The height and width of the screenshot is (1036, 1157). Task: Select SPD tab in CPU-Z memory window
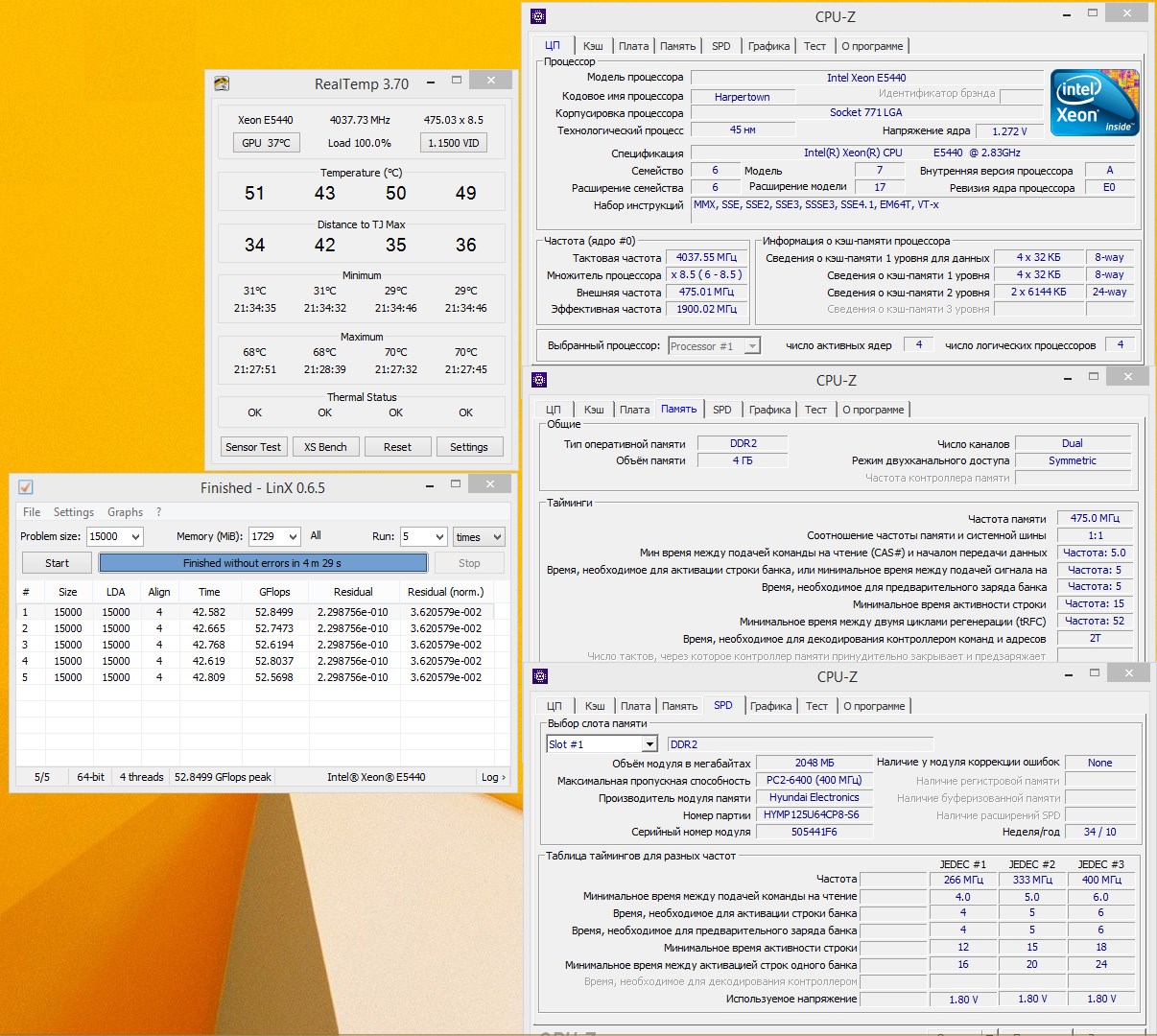722,410
